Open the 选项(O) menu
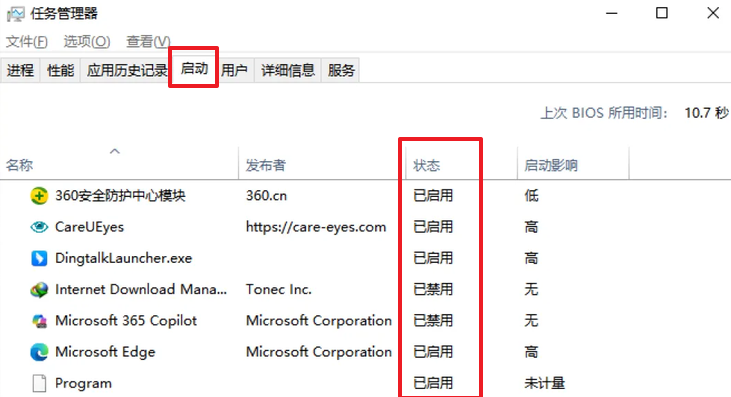 click(87, 41)
